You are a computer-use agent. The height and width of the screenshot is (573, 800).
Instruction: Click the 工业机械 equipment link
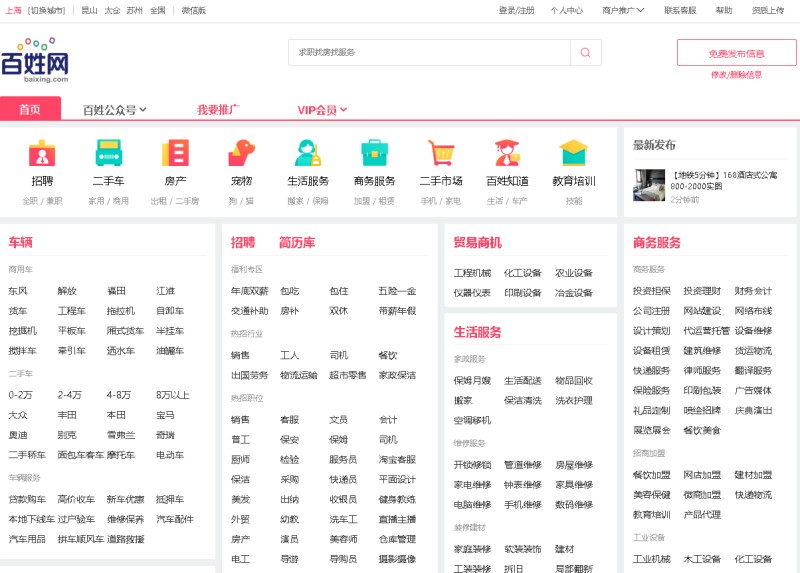pos(652,559)
